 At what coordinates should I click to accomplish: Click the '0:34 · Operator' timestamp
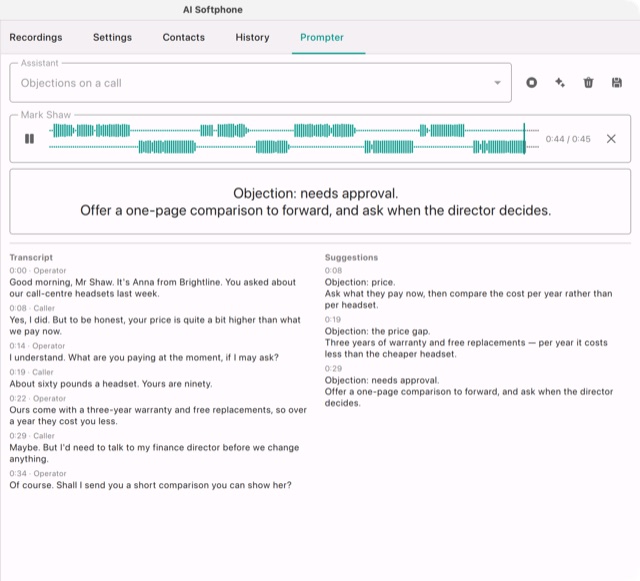point(38,474)
